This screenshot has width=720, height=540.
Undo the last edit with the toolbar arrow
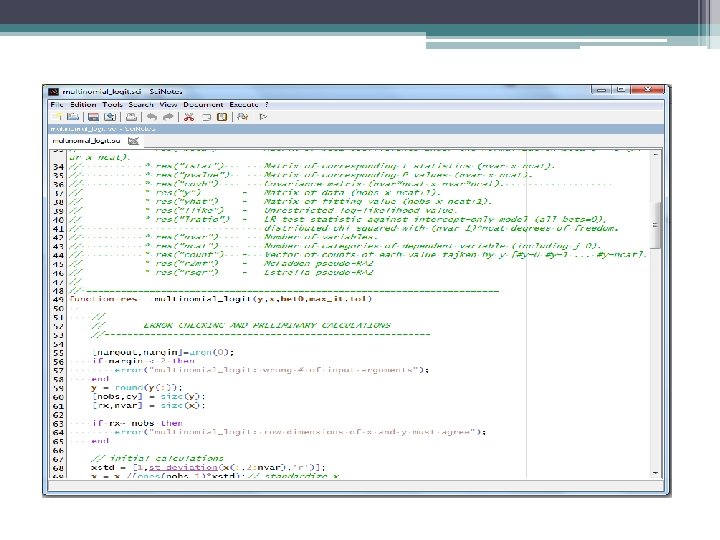pyautogui.click(x=150, y=116)
